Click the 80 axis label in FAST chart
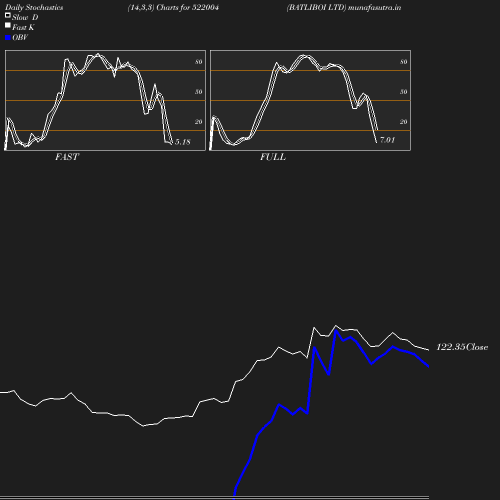Screen dimensions: 500x500 click(x=199, y=62)
